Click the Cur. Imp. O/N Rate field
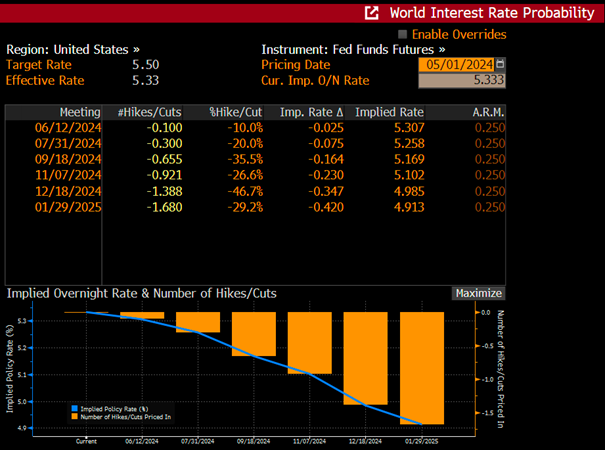 point(462,80)
